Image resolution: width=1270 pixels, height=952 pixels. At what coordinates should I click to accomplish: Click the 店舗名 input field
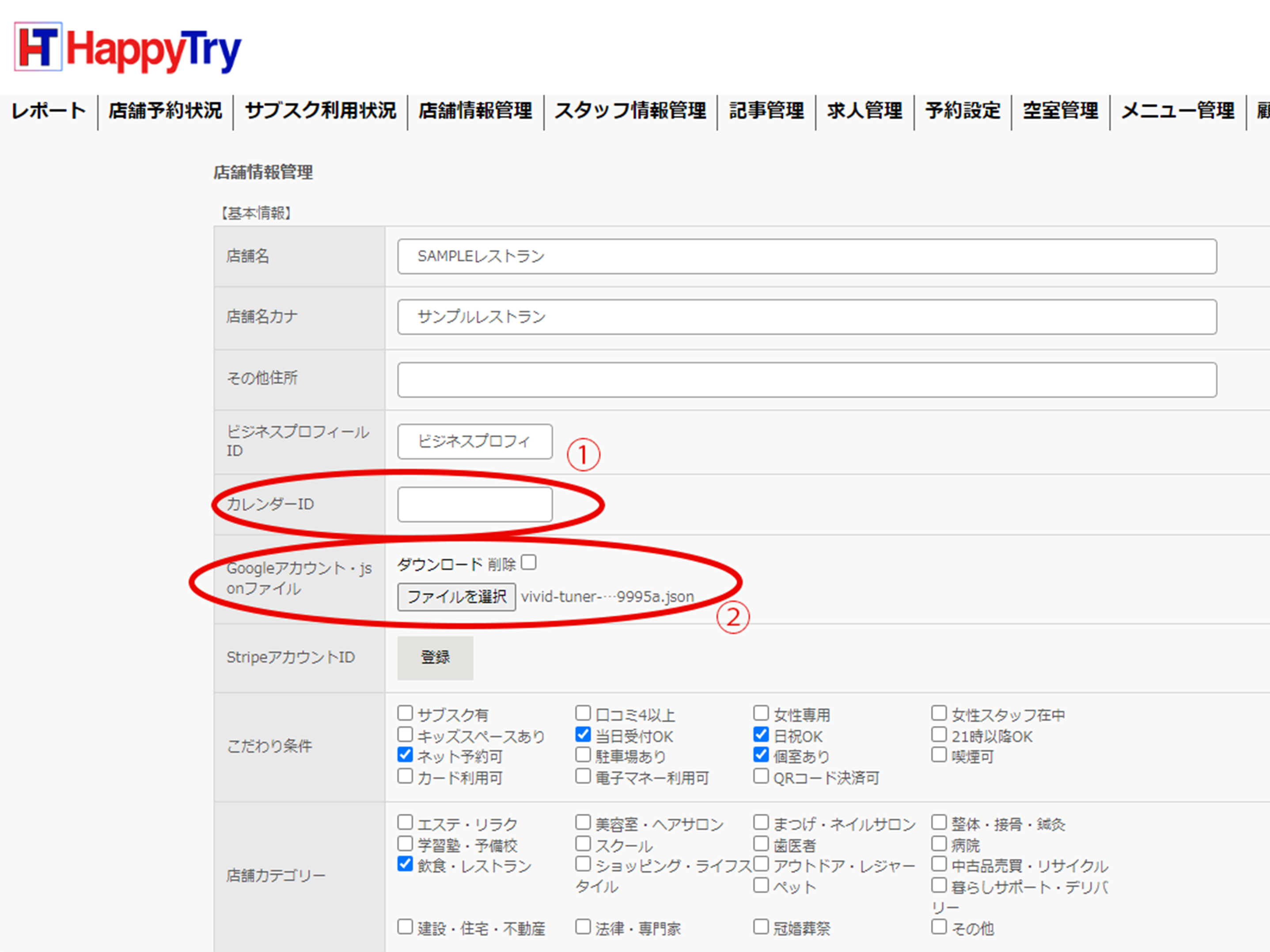click(x=806, y=257)
